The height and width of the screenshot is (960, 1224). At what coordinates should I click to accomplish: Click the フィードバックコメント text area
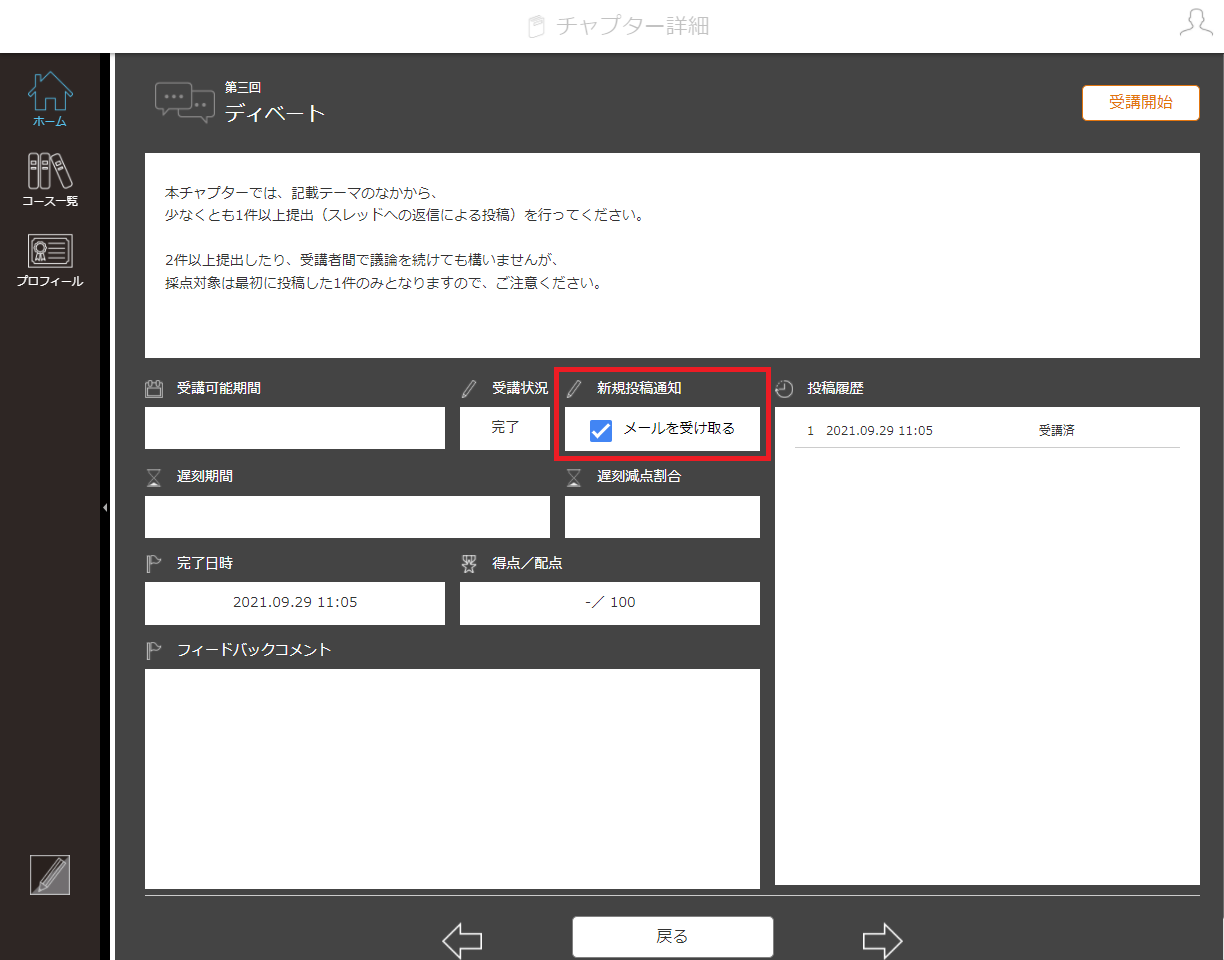coord(452,779)
